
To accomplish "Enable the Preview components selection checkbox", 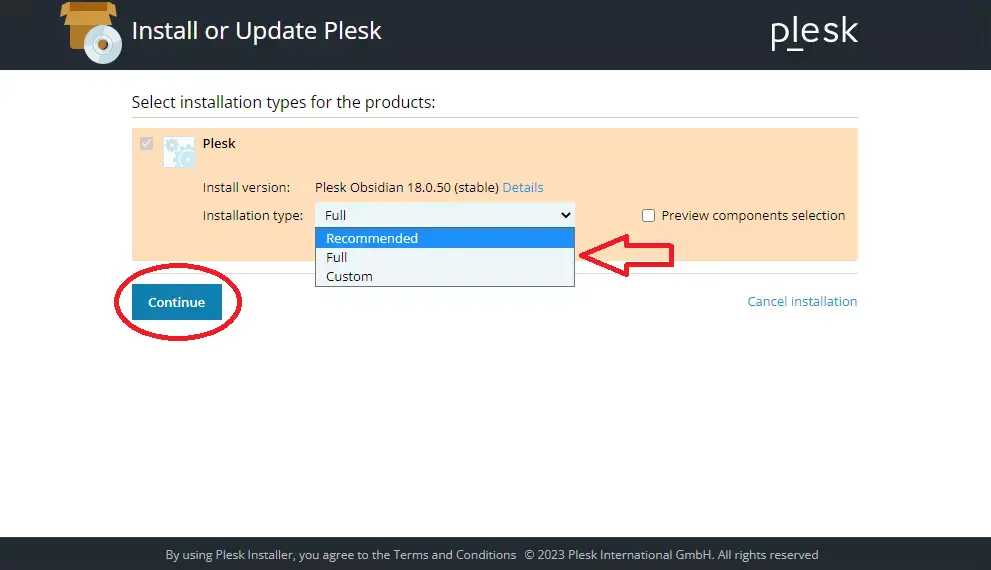I will pyautogui.click(x=649, y=216).
